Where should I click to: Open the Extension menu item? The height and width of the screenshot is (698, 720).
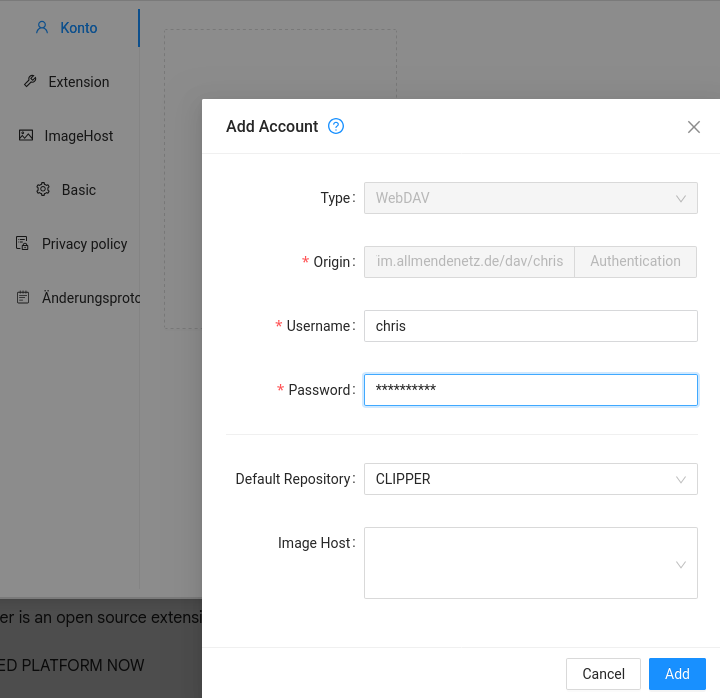tap(79, 82)
